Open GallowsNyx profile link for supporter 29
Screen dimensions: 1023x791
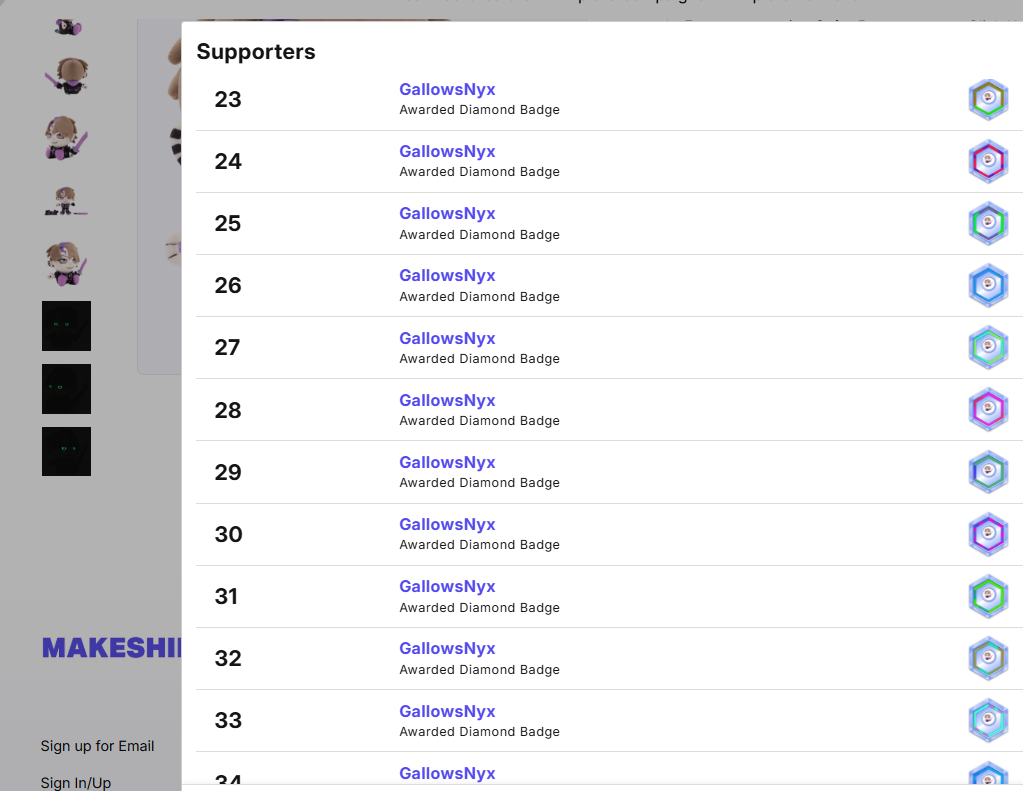(447, 462)
